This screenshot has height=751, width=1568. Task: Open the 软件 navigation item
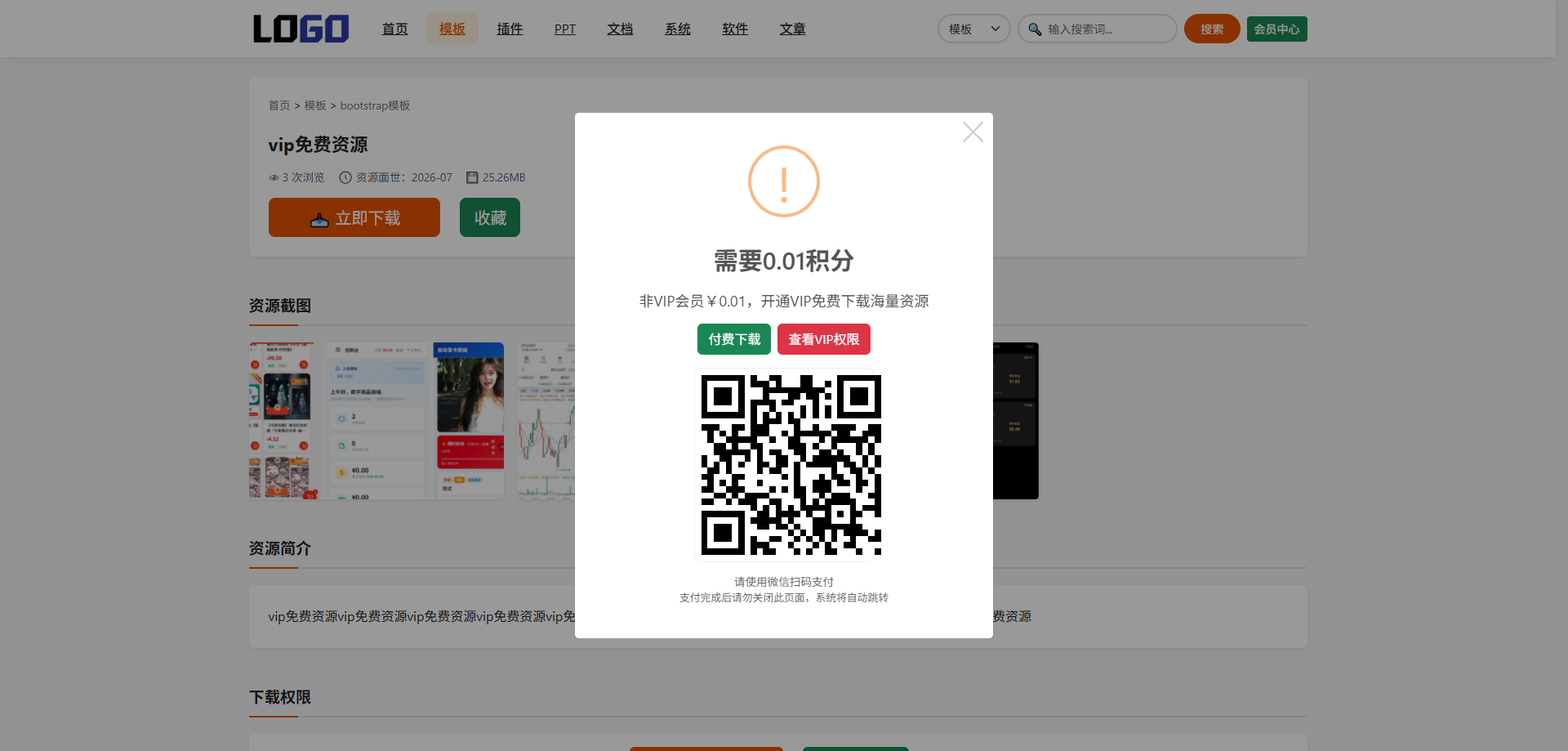pos(735,29)
